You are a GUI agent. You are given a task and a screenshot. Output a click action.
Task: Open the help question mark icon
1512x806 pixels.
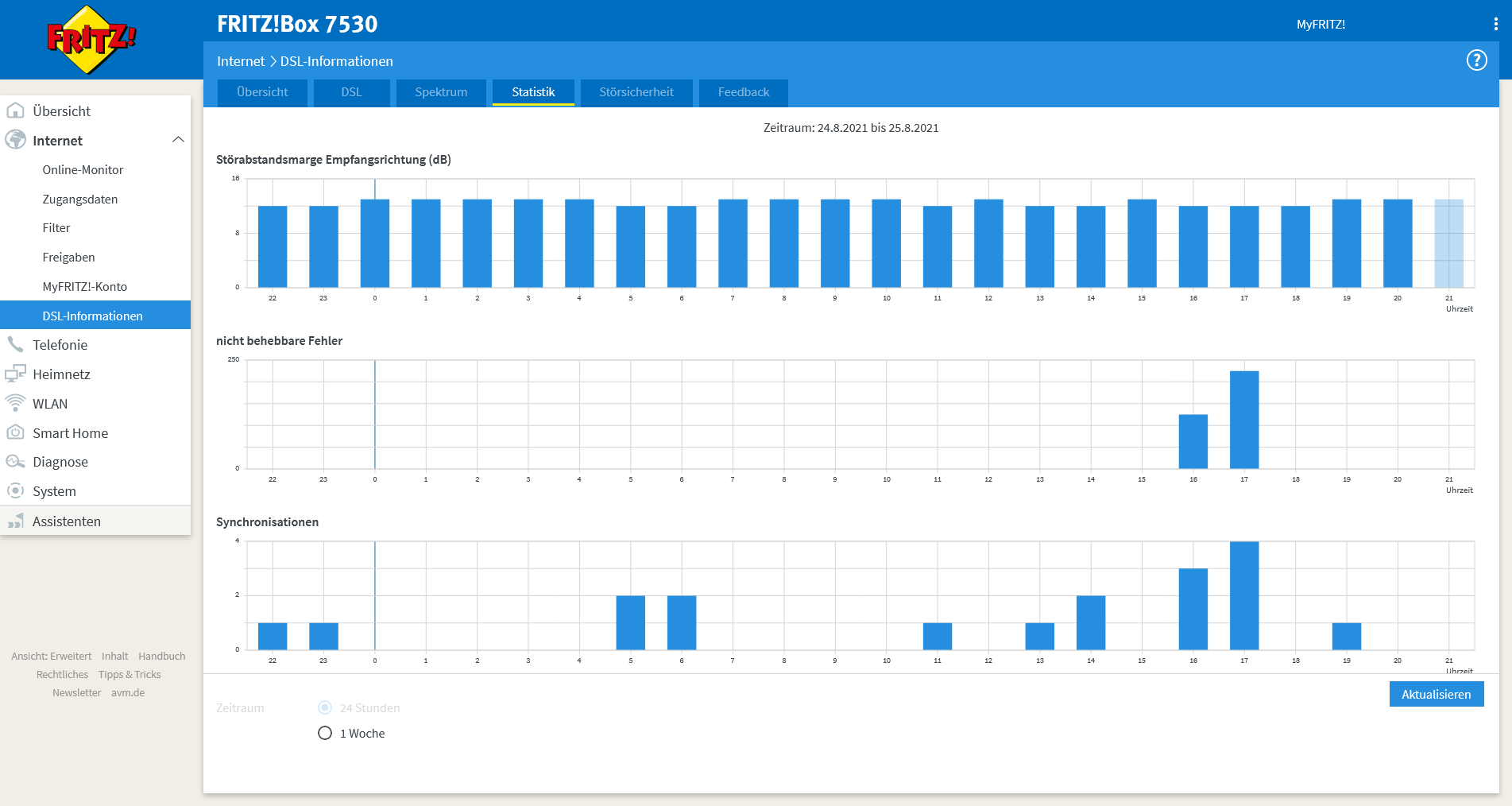[1476, 60]
